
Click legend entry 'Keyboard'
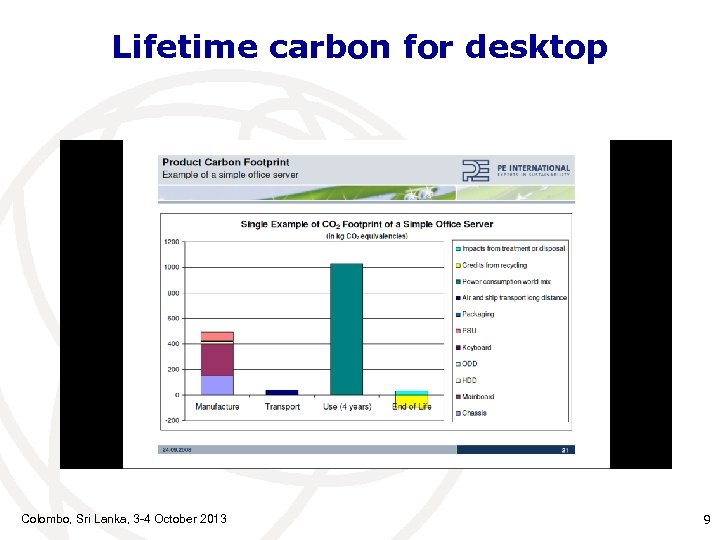473,348
